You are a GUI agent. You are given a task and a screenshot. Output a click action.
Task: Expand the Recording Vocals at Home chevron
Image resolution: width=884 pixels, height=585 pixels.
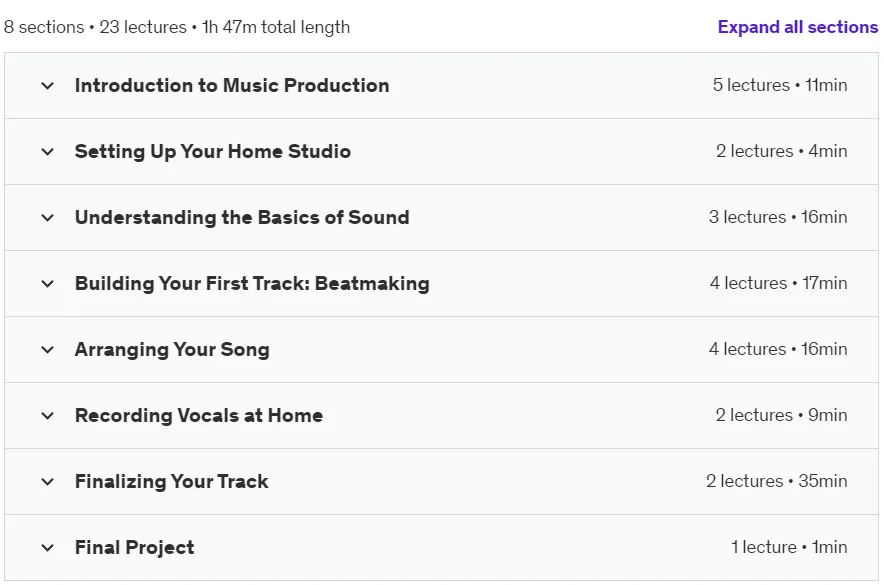point(48,416)
